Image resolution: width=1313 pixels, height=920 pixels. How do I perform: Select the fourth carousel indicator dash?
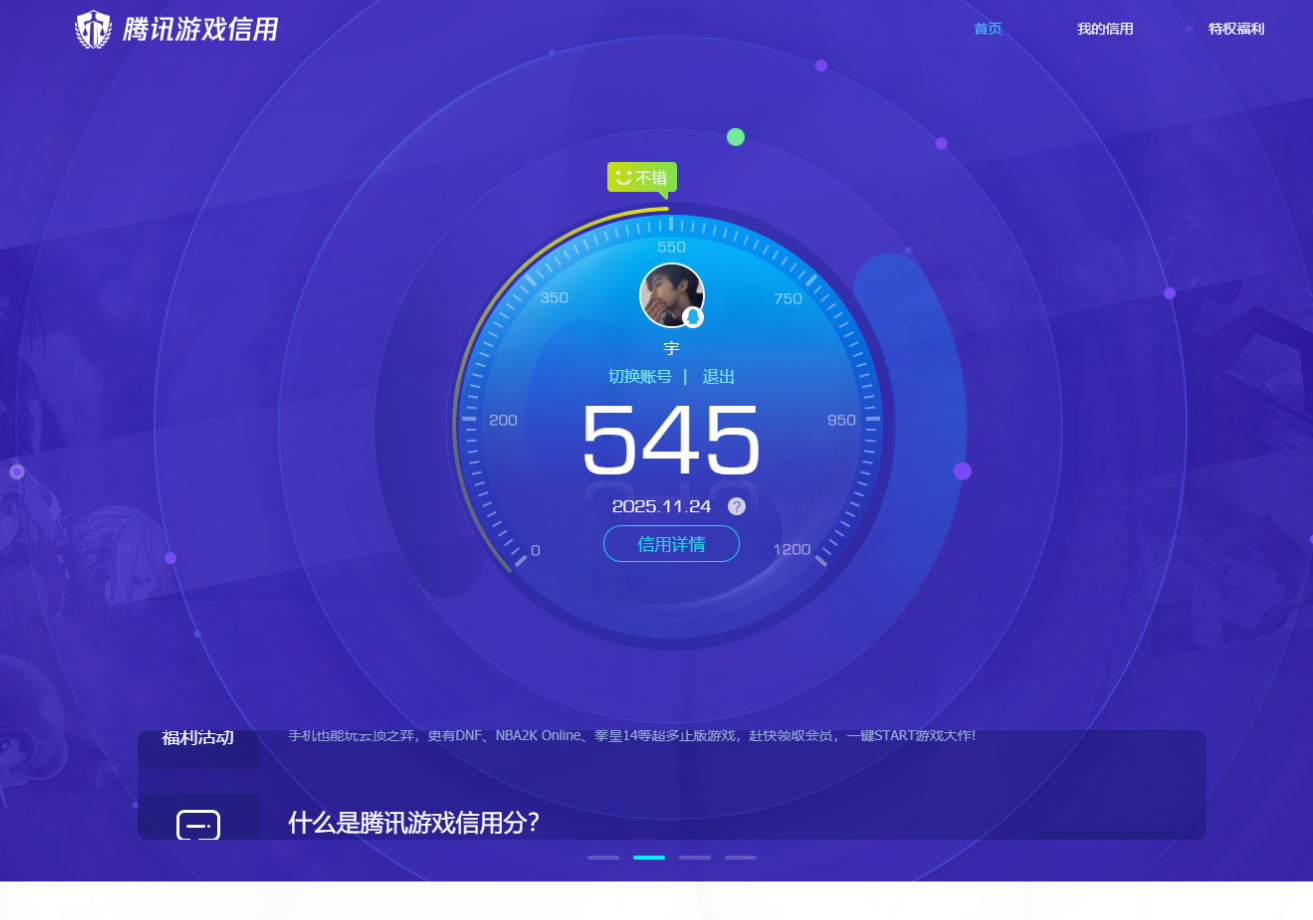tap(740, 857)
